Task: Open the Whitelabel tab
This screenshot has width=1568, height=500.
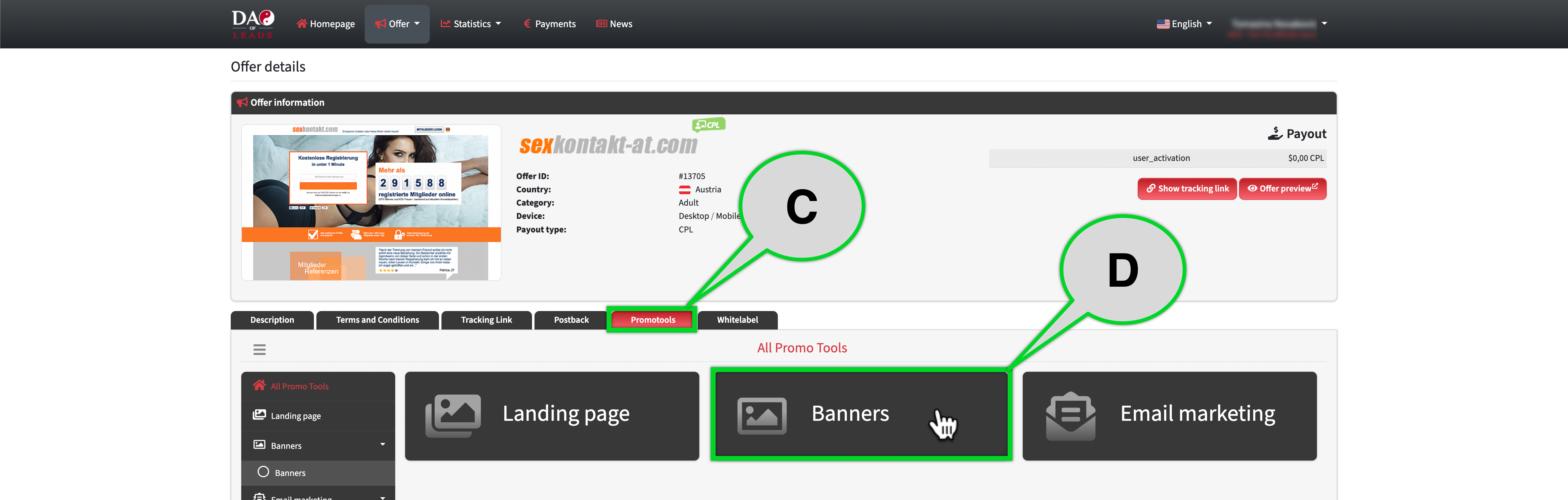Action: pos(737,320)
